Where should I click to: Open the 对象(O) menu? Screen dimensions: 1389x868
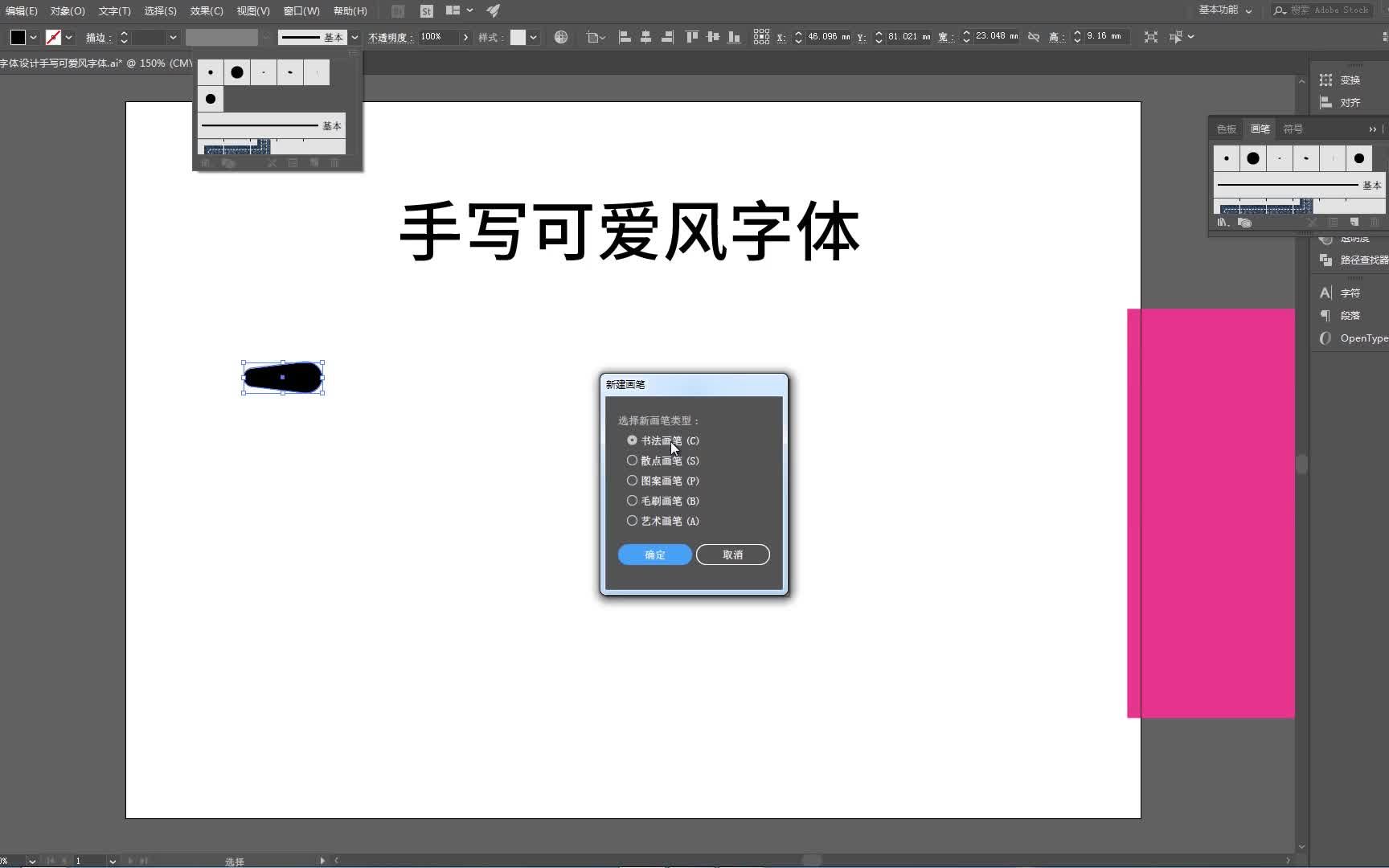[x=68, y=11]
